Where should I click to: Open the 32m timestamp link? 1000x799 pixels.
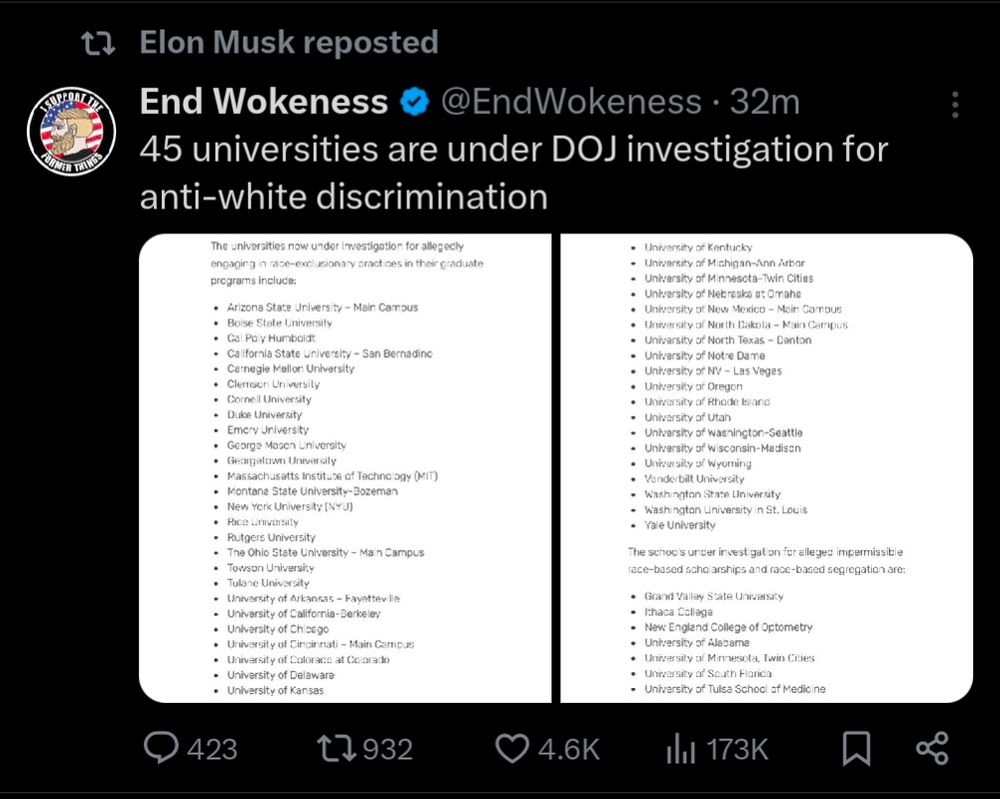coord(765,101)
